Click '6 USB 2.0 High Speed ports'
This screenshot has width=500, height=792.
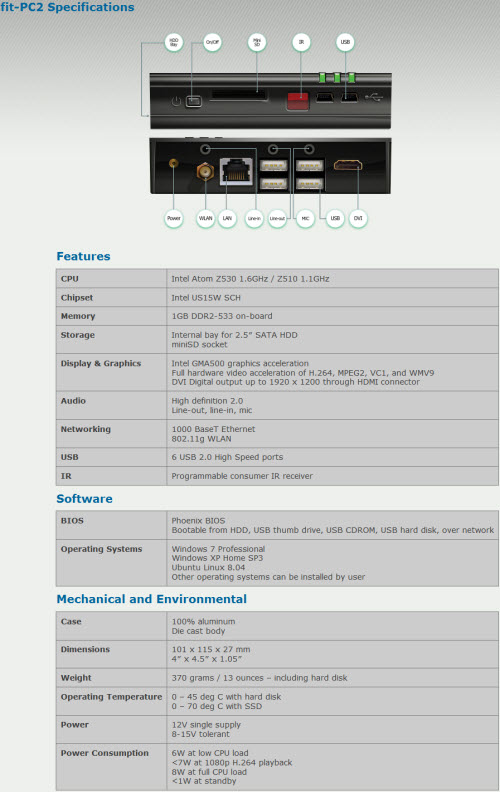coord(227,457)
